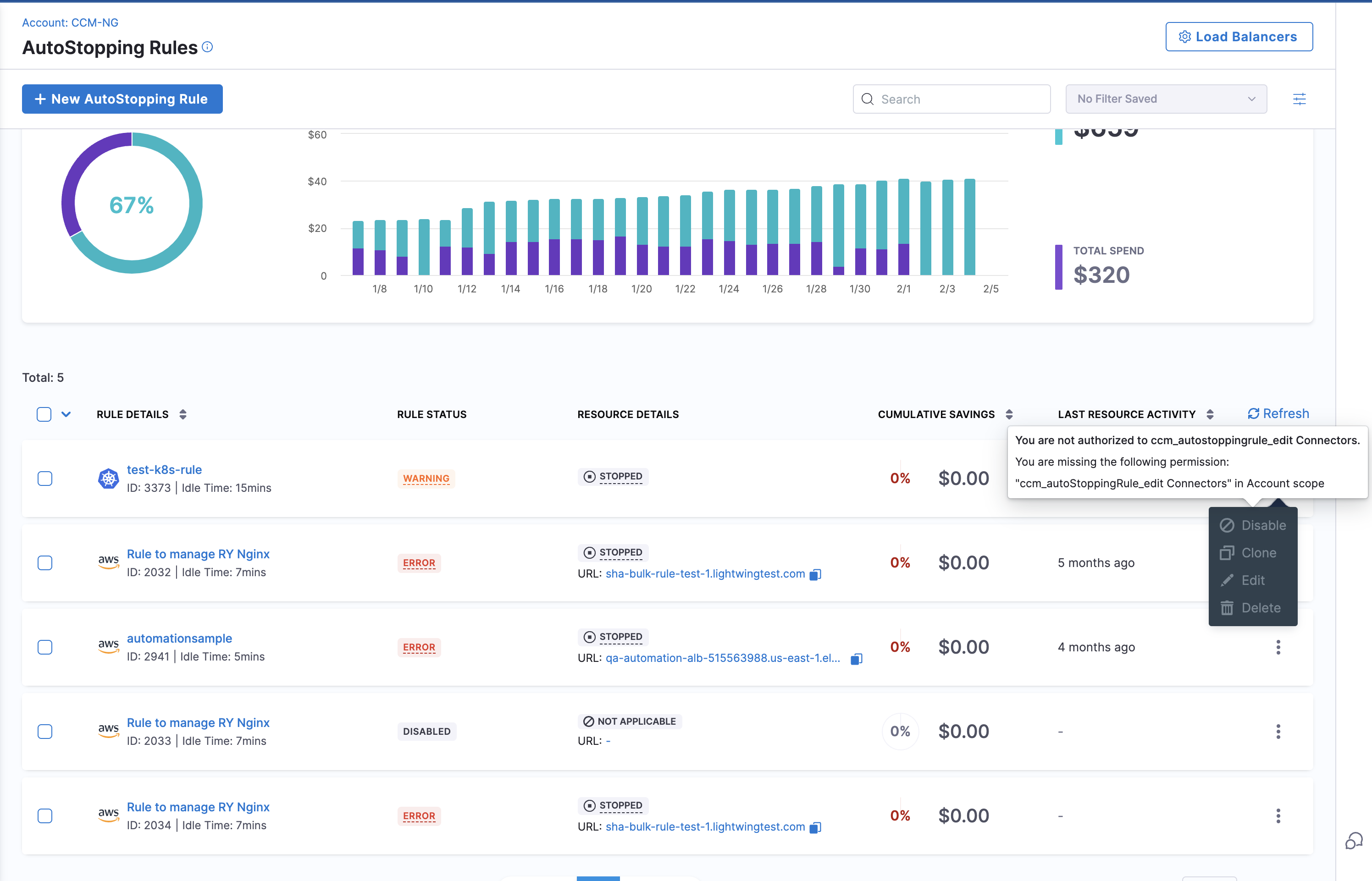Click New AutoStopping Rule button
This screenshot has width=1372, height=881.
coord(122,99)
